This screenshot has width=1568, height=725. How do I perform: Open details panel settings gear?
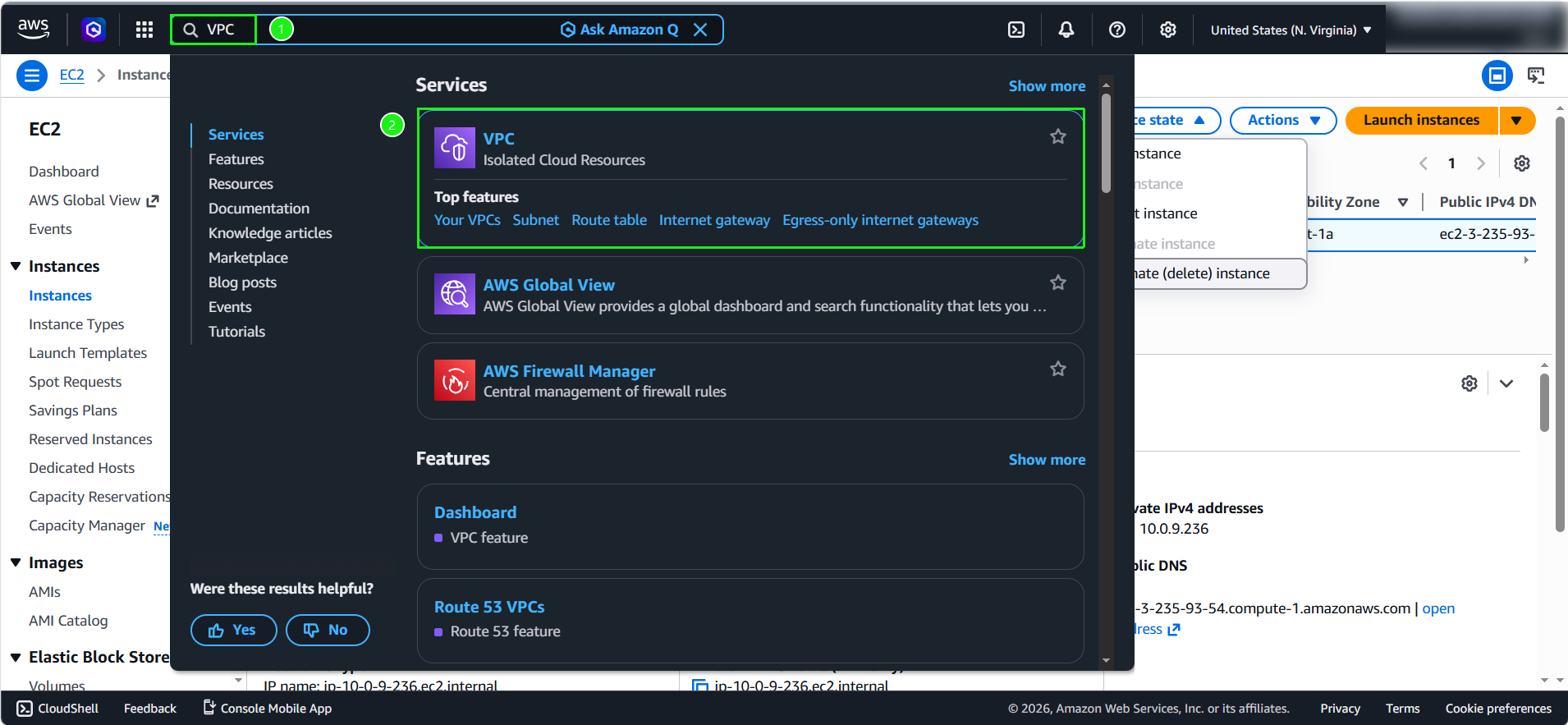click(1469, 383)
